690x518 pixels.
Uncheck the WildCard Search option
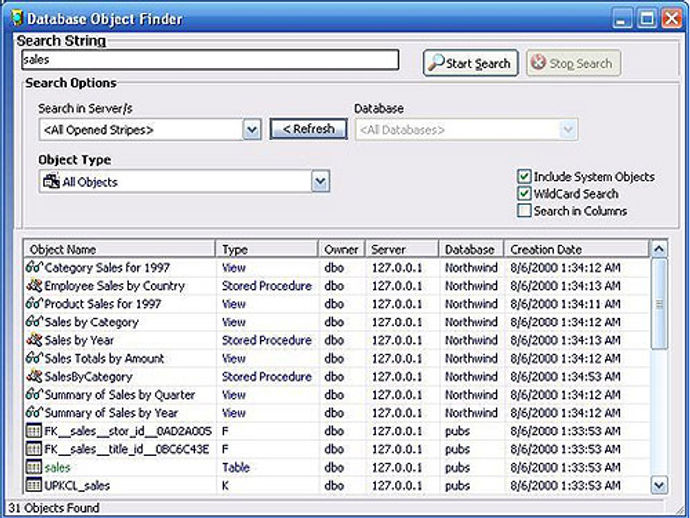[x=524, y=194]
